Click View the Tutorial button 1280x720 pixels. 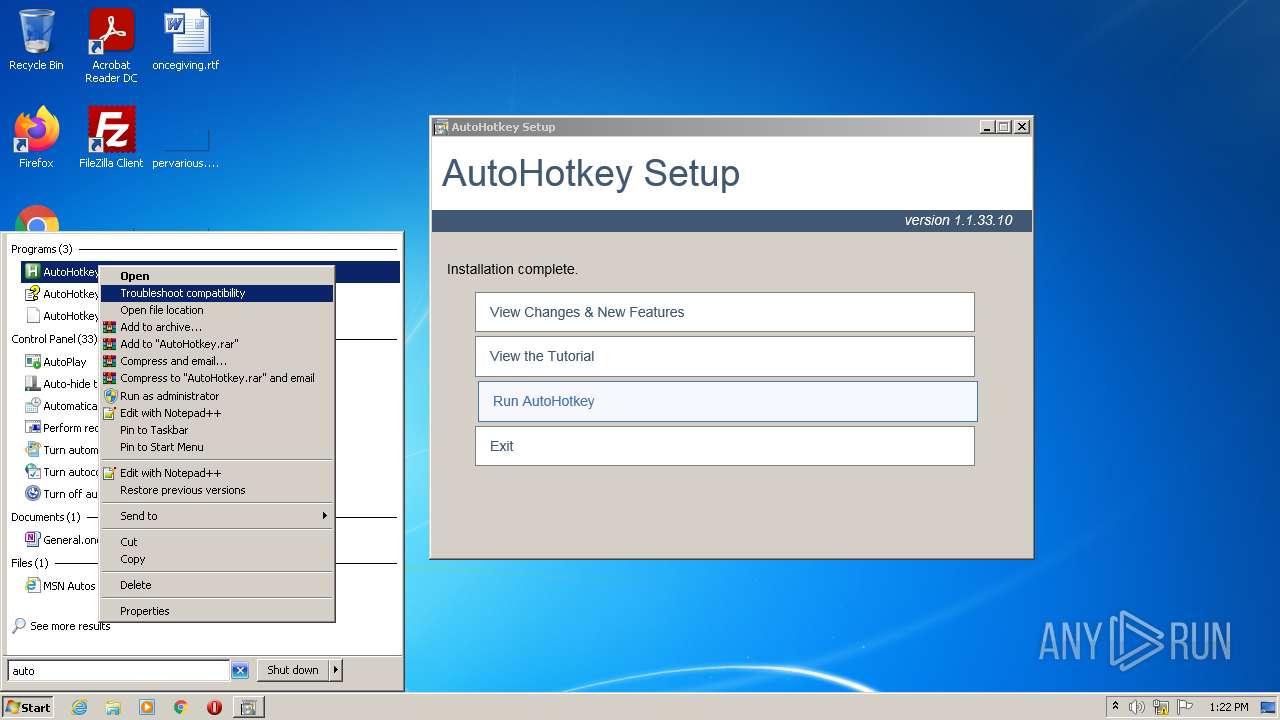click(725, 356)
